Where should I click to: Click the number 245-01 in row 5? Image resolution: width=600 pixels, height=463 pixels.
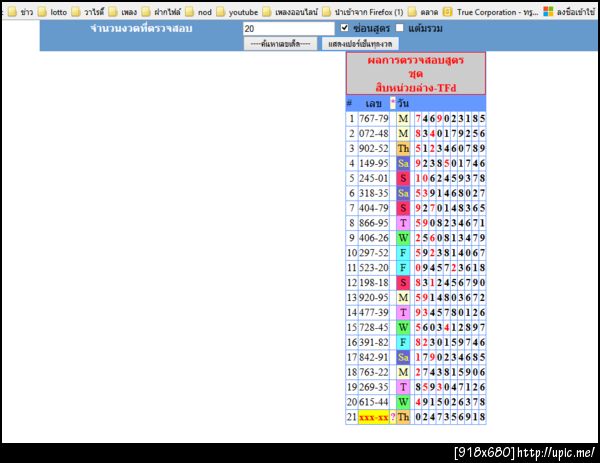[x=374, y=178]
